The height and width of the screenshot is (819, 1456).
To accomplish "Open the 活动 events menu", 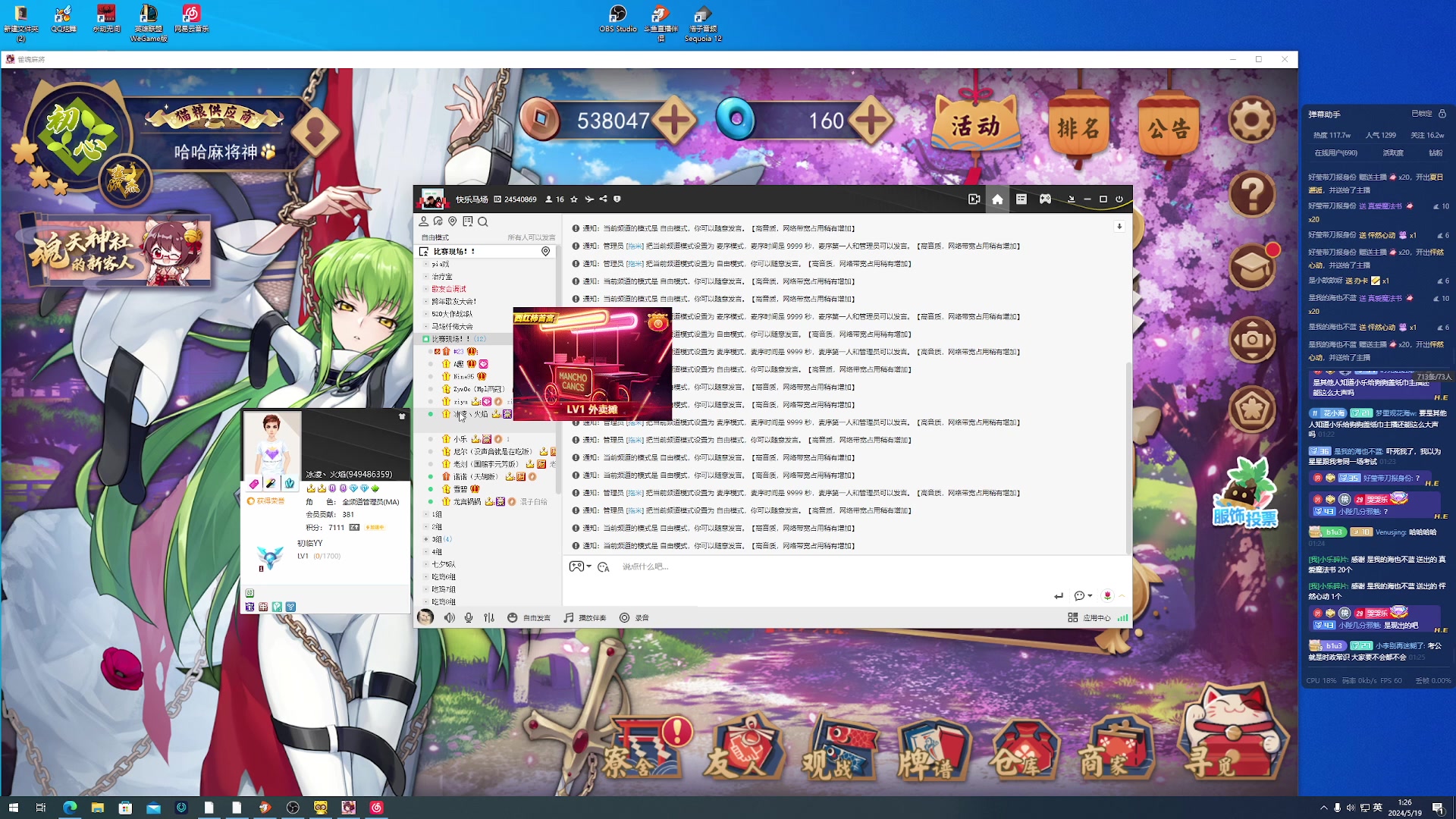I will pos(975,125).
